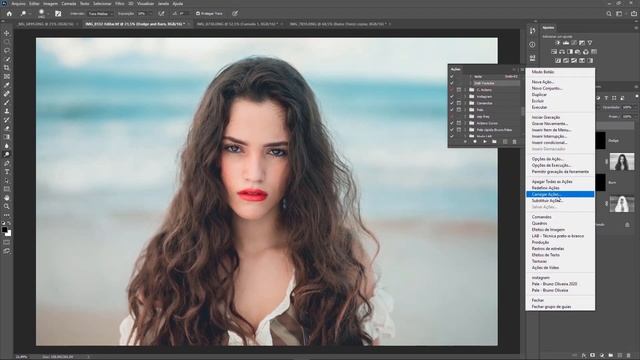Expand the Comandos action set
Screen dimensions: 640x360
click(x=465, y=103)
